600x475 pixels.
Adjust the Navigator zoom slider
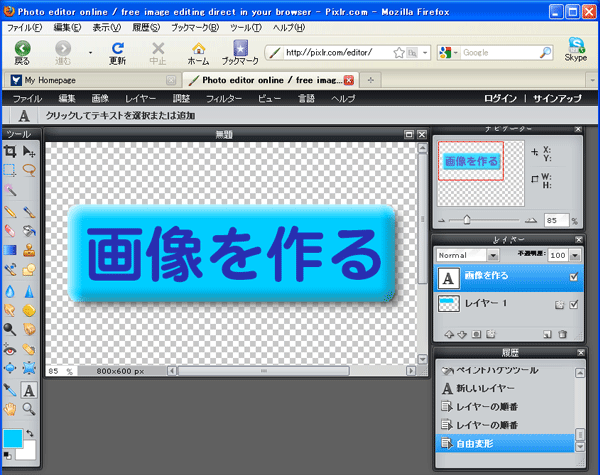coord(467,220)
